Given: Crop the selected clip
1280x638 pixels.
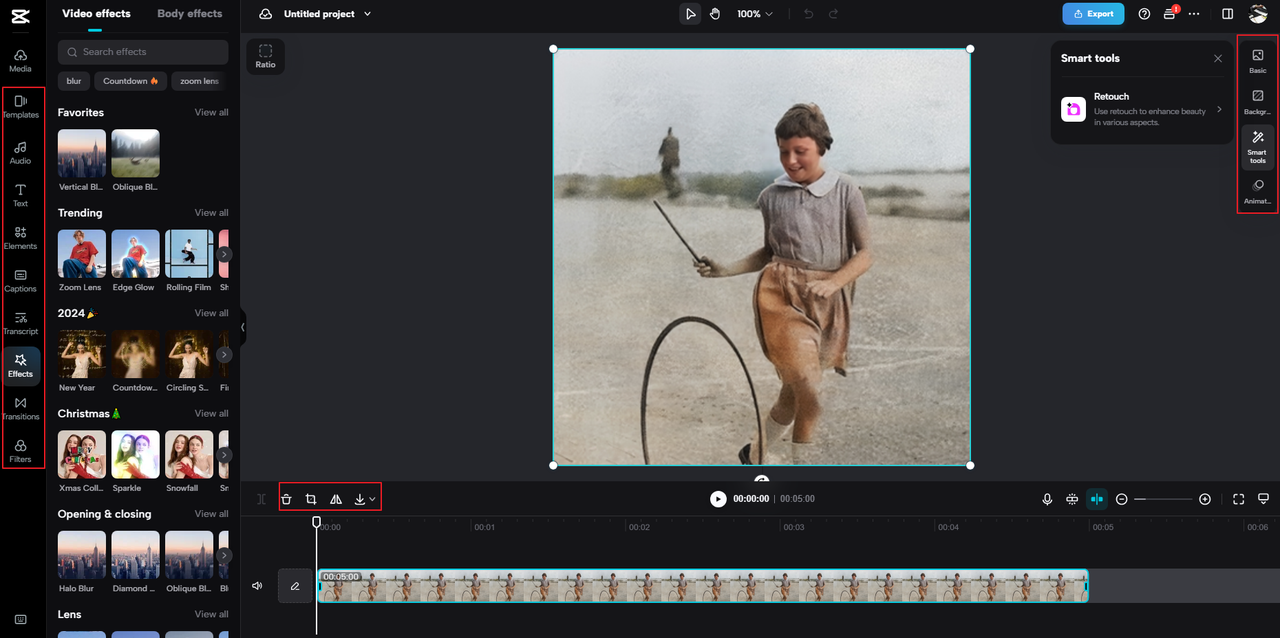Looking at the screenshot, I should pyautogui.click(x=311, y=498).
